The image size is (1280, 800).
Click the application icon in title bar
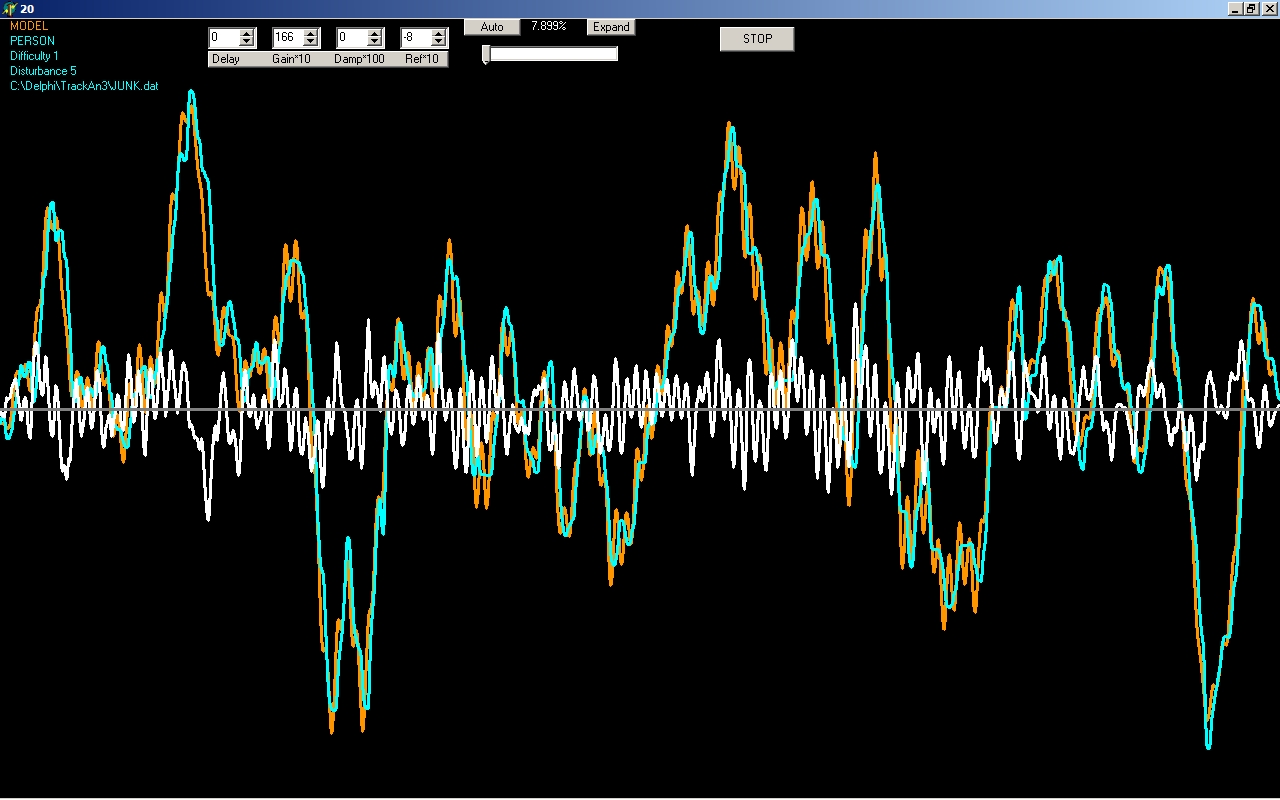10,8
